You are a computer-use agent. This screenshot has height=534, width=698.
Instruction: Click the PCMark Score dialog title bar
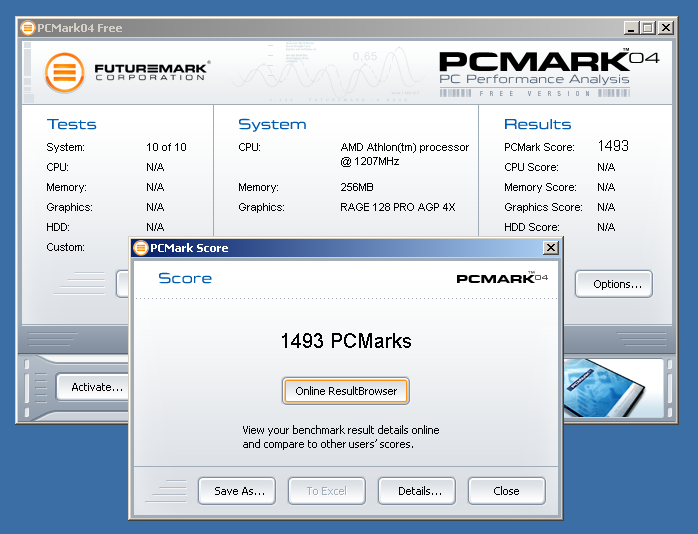coord(346,248)
